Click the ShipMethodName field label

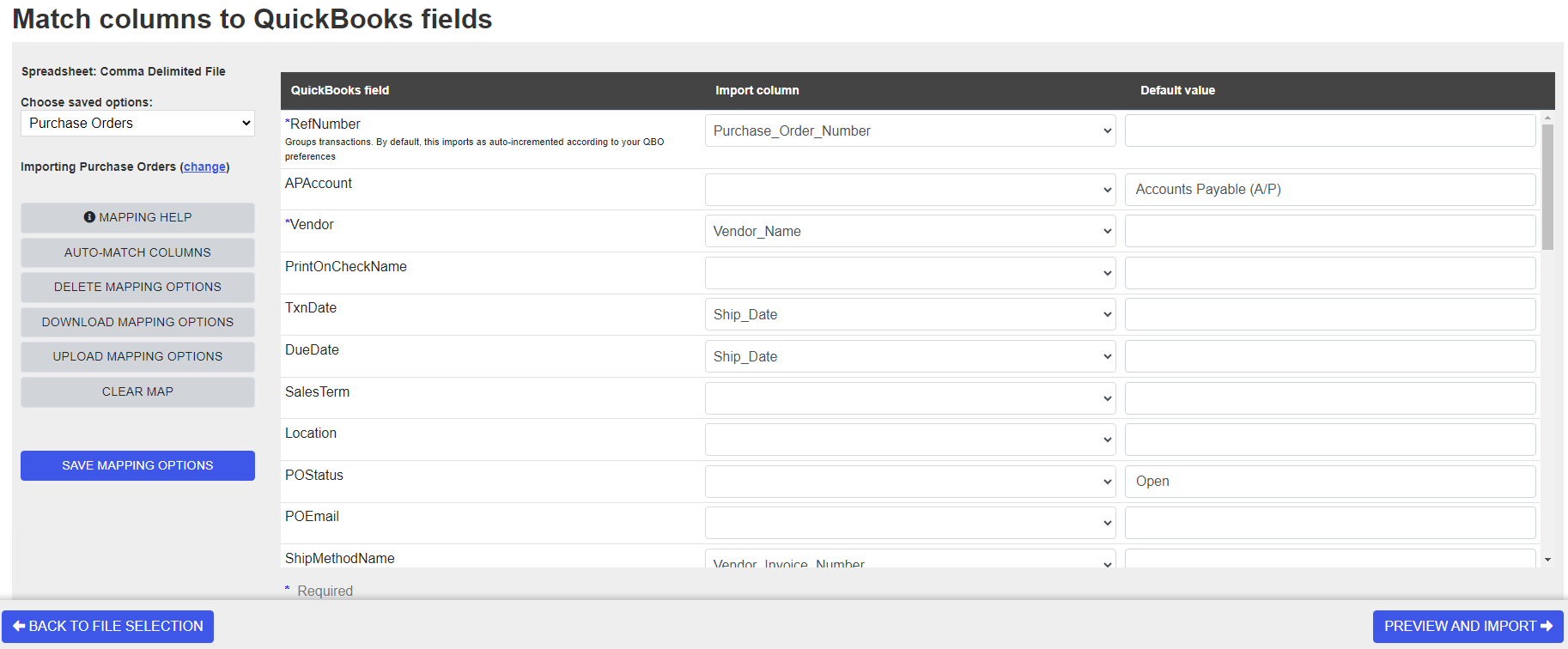pyautogui.click(x=340, y=558)
